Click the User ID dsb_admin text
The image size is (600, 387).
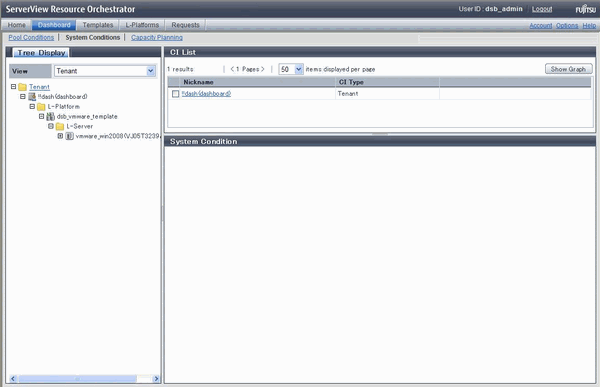[490, 9]
